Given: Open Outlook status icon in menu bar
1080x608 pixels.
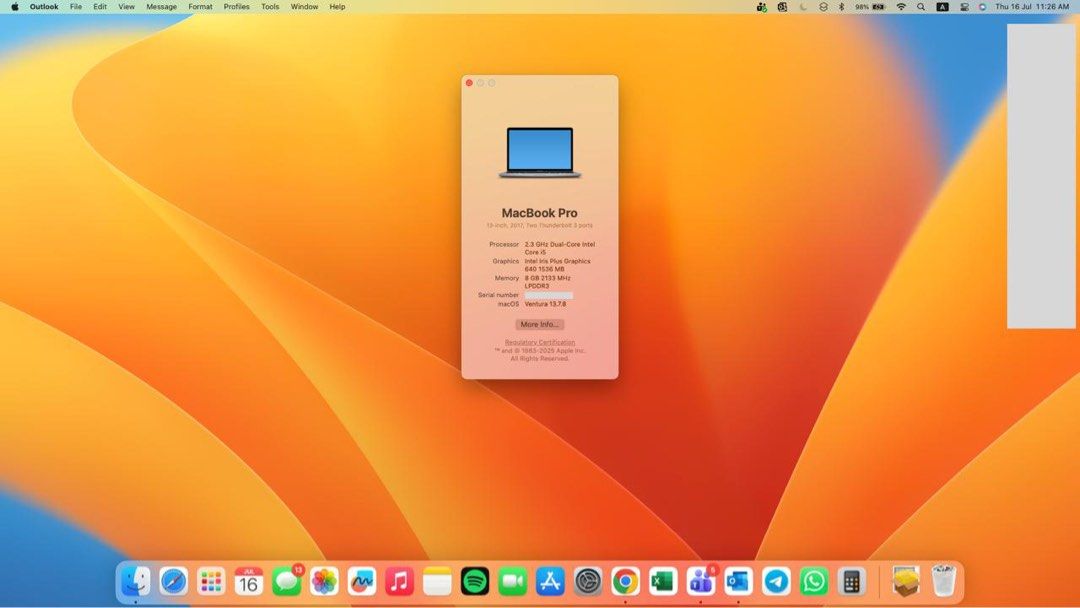Looking at the screenshot, I should tap(782, 7).
